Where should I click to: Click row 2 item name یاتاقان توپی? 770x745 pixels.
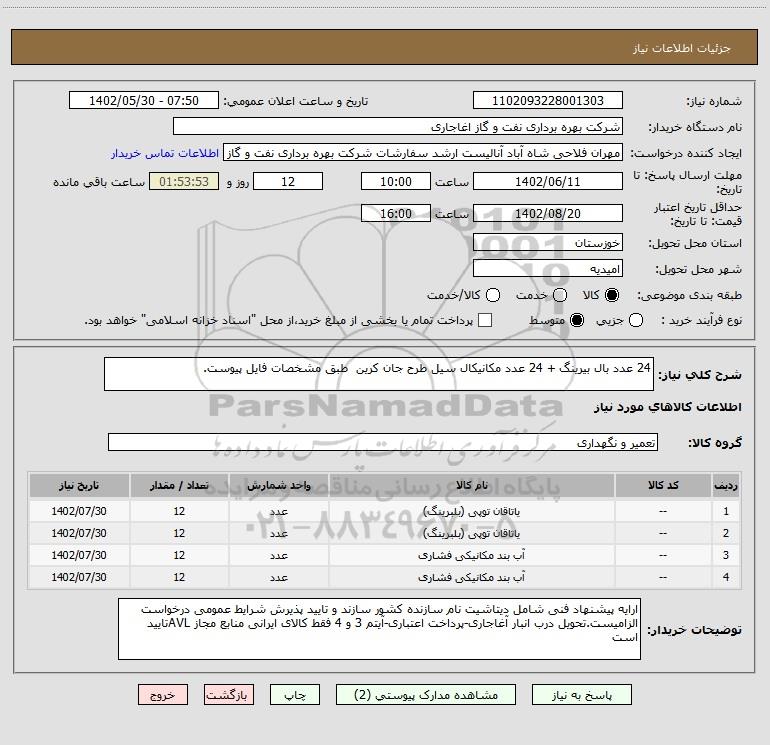471,533
